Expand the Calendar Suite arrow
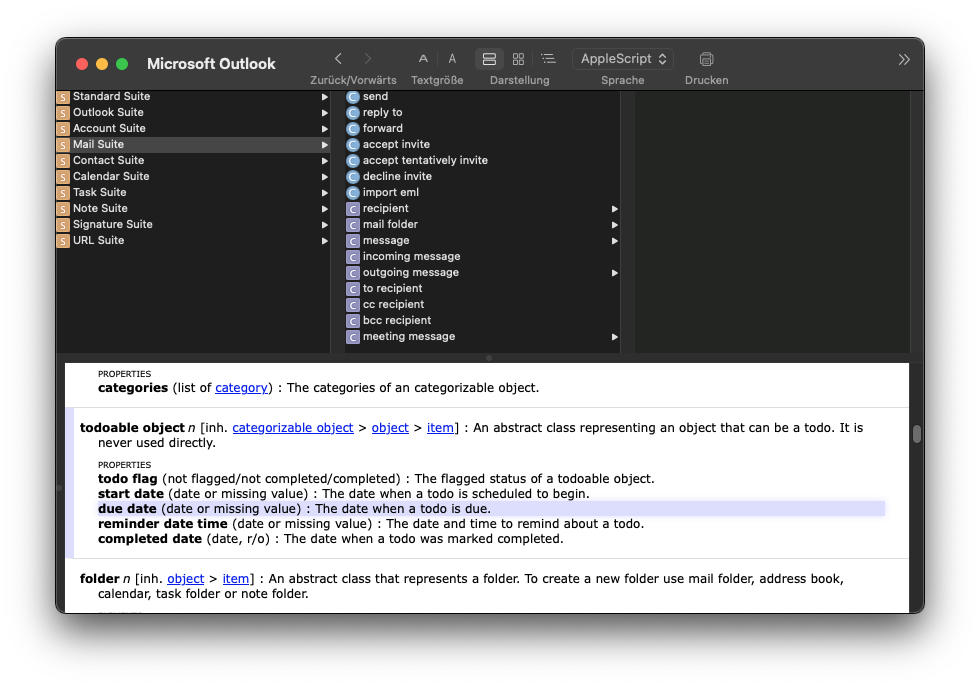 tap(324, 177)
